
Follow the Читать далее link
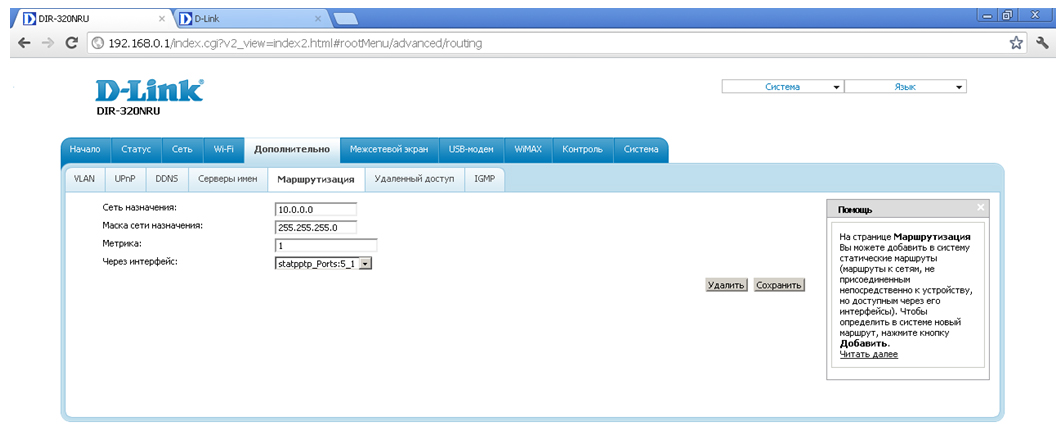(868, 354)
